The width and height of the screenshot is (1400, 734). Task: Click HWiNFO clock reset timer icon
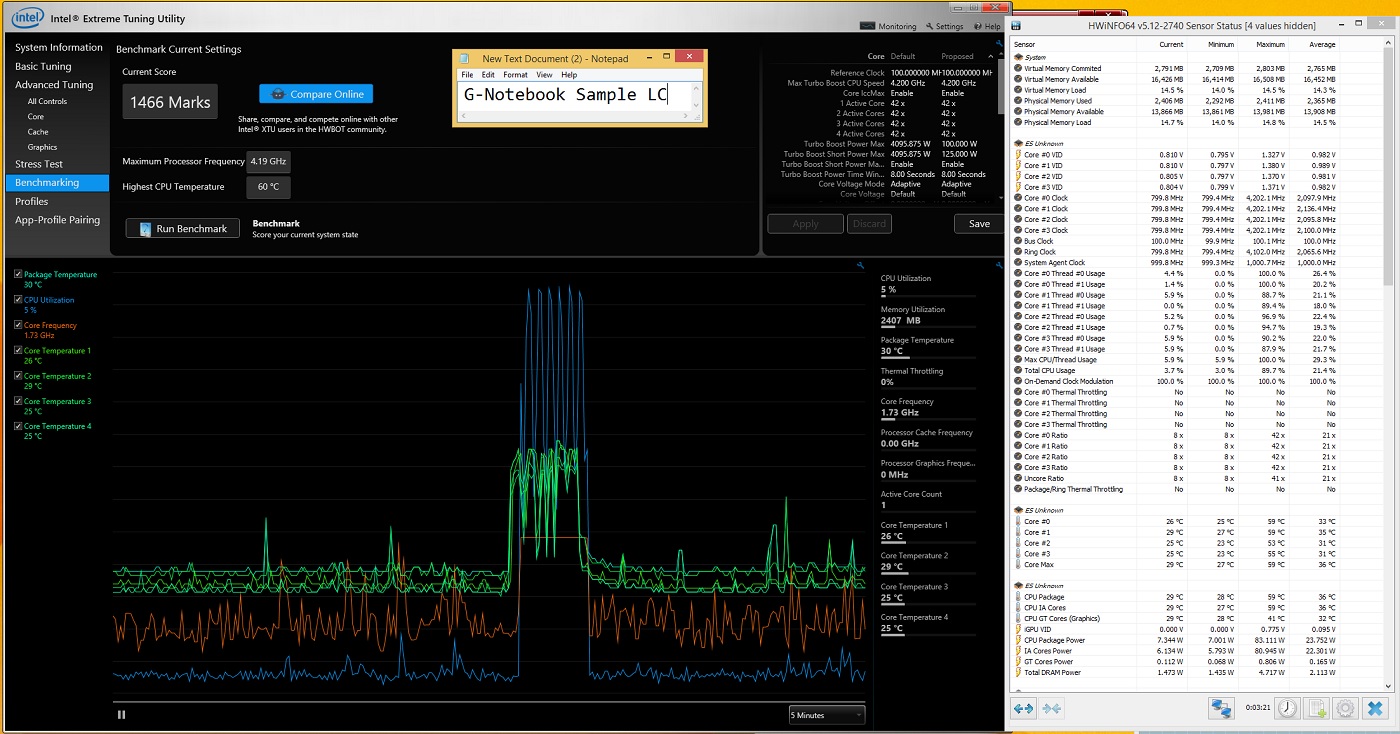(x=1287, y=708)
